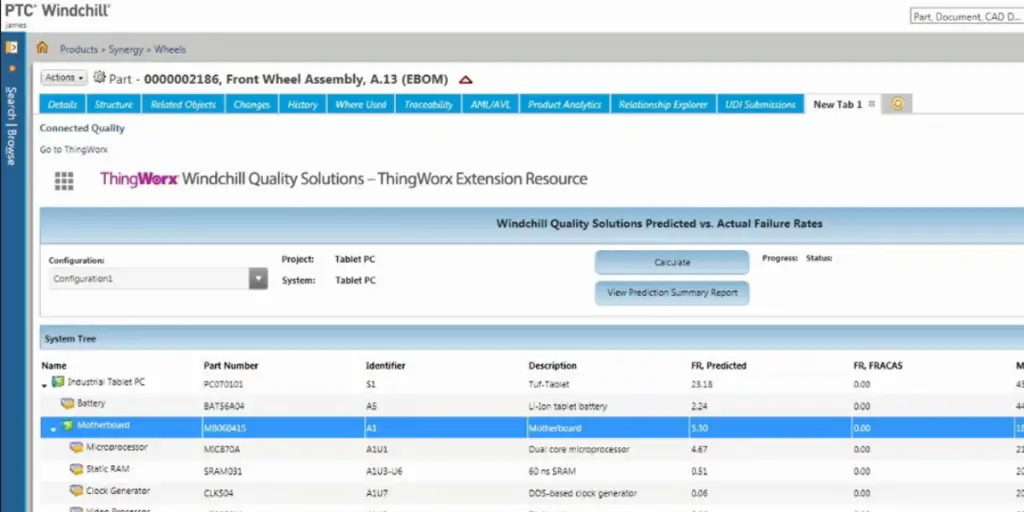Sort by the Name column header
The image size is (1024, 512).
(x=54, y=365)
